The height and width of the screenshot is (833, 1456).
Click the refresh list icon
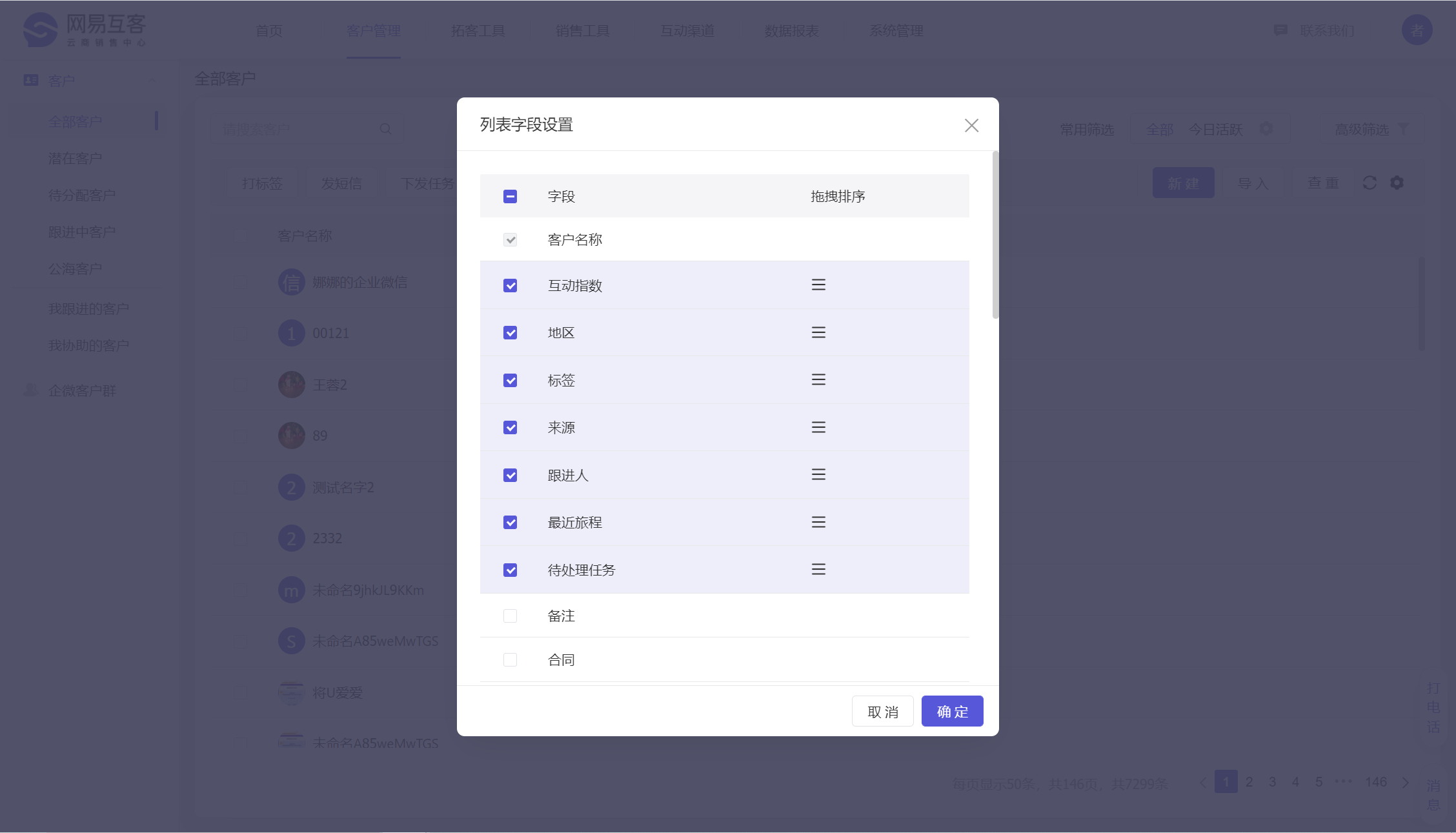coord(1370,183)
